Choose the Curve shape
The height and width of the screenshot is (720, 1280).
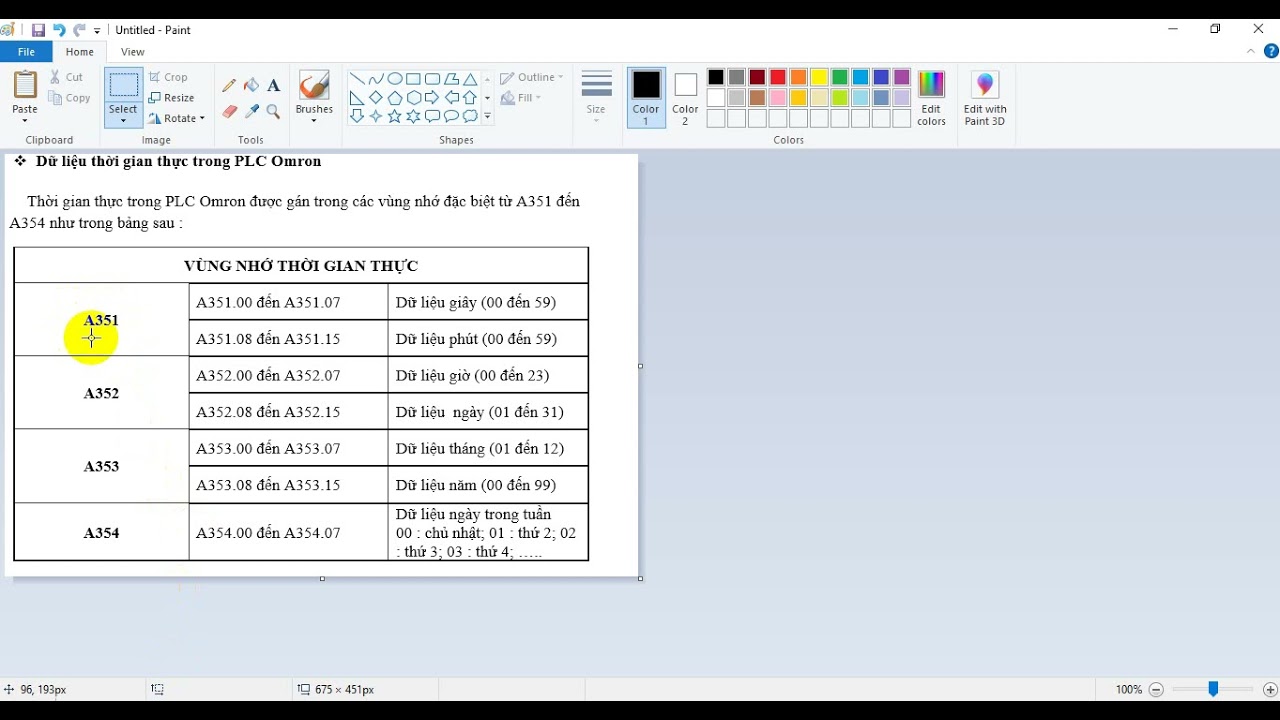(376, 79)
